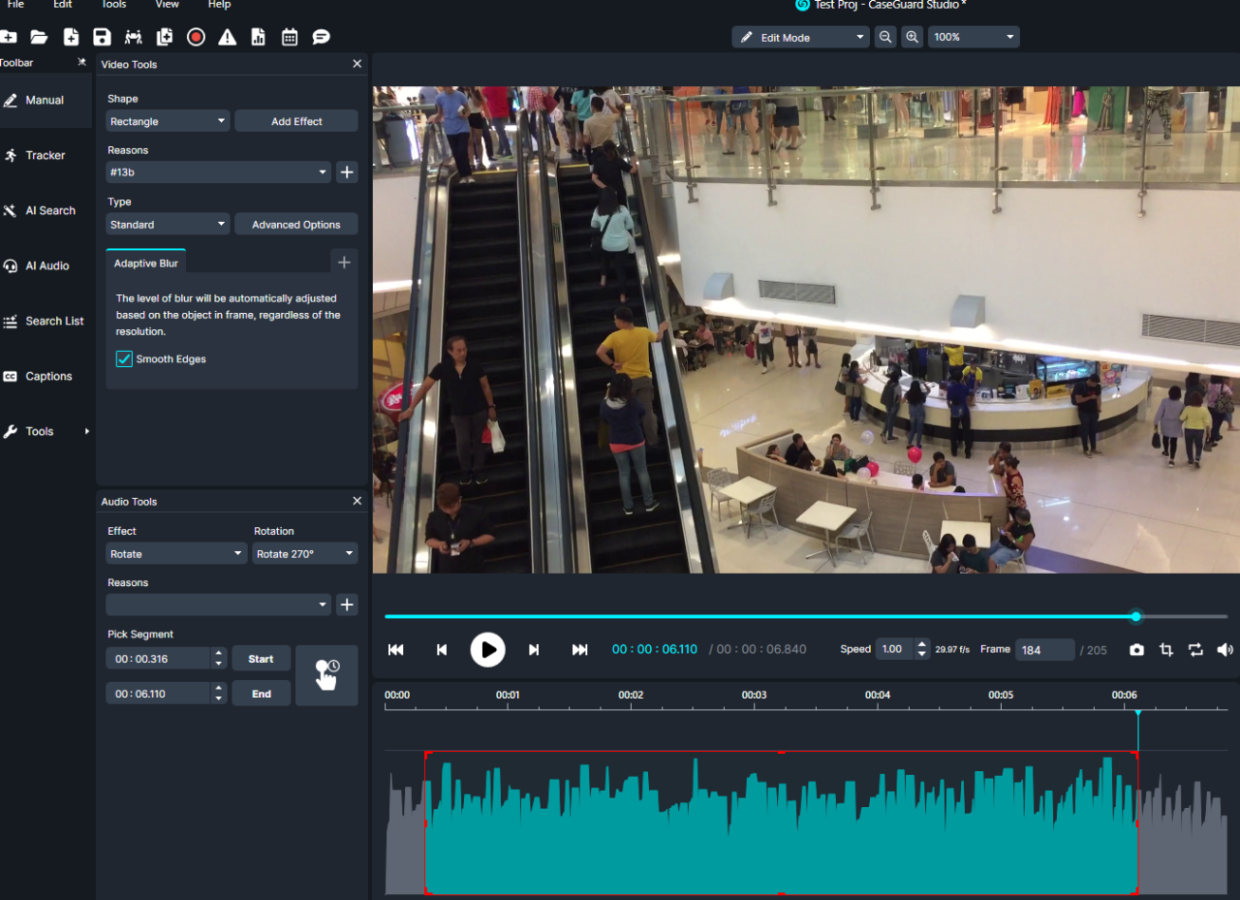The height and width of the screenshot is (900, 1240).
Task: Click the zoom out magnifier icon
Action: (x=885, y=37)
